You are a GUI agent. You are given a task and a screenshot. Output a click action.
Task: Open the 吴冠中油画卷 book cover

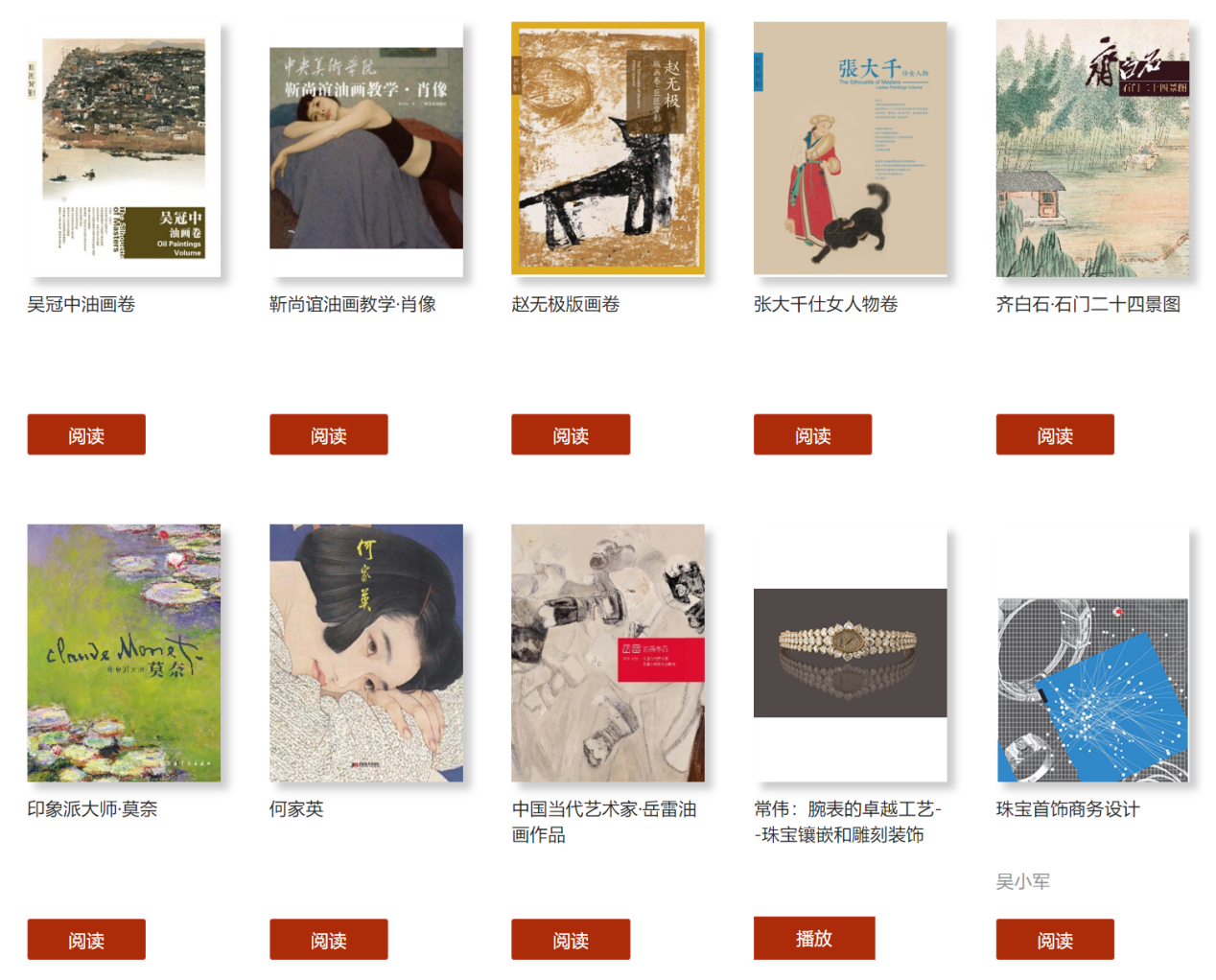pos(124,149)
